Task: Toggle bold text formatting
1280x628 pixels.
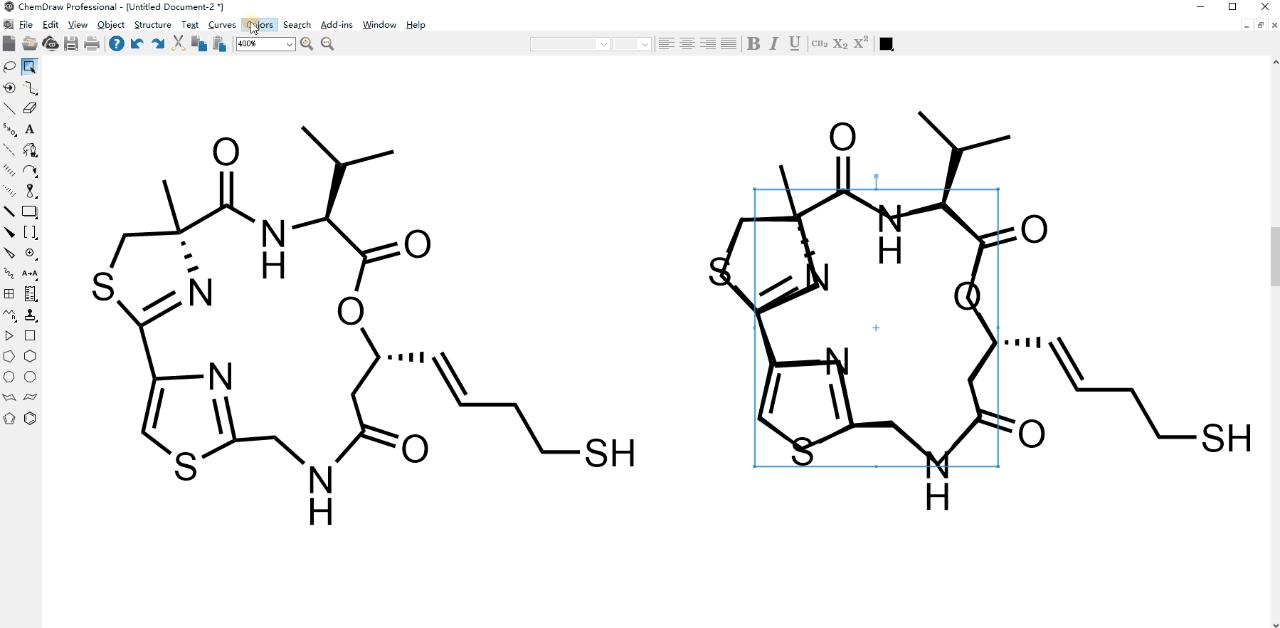Action: click(752, 43)
